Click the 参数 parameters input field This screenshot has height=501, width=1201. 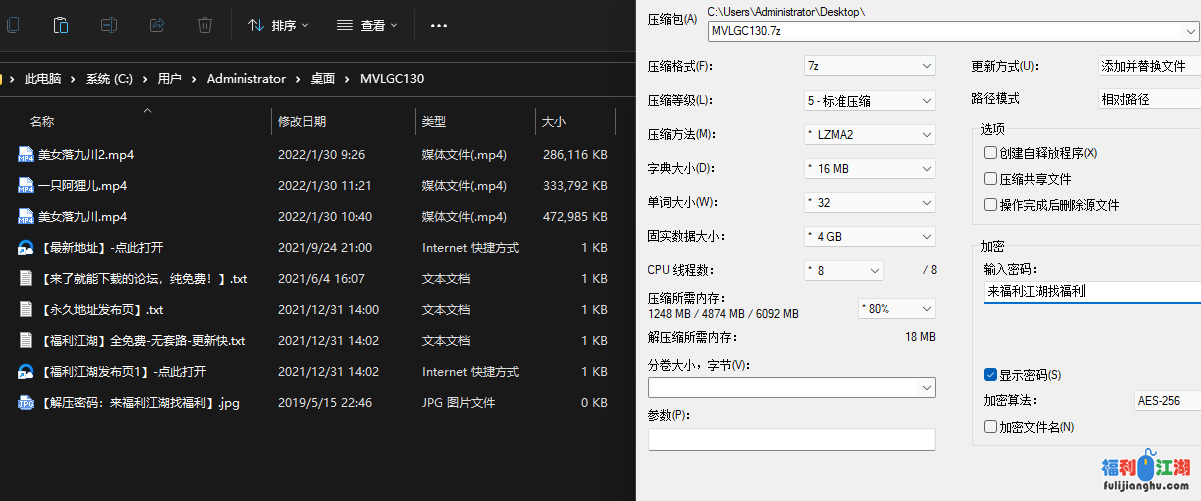coord(791,439)
